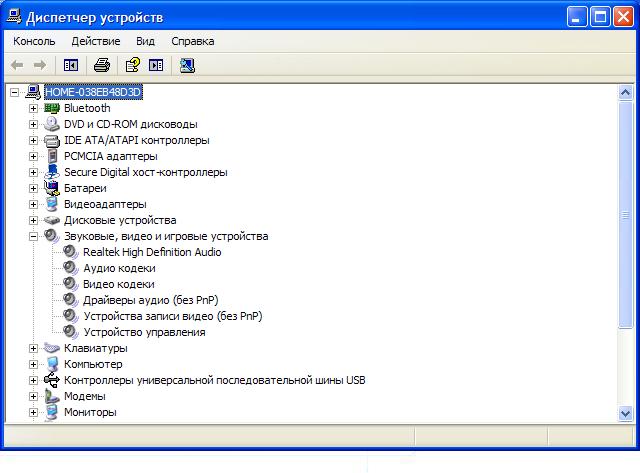The height and width of the screenshot is (473, 640).
Task: Click the Мониторы monitor icon
Action: pyautogui.click(x=52, y=412)
